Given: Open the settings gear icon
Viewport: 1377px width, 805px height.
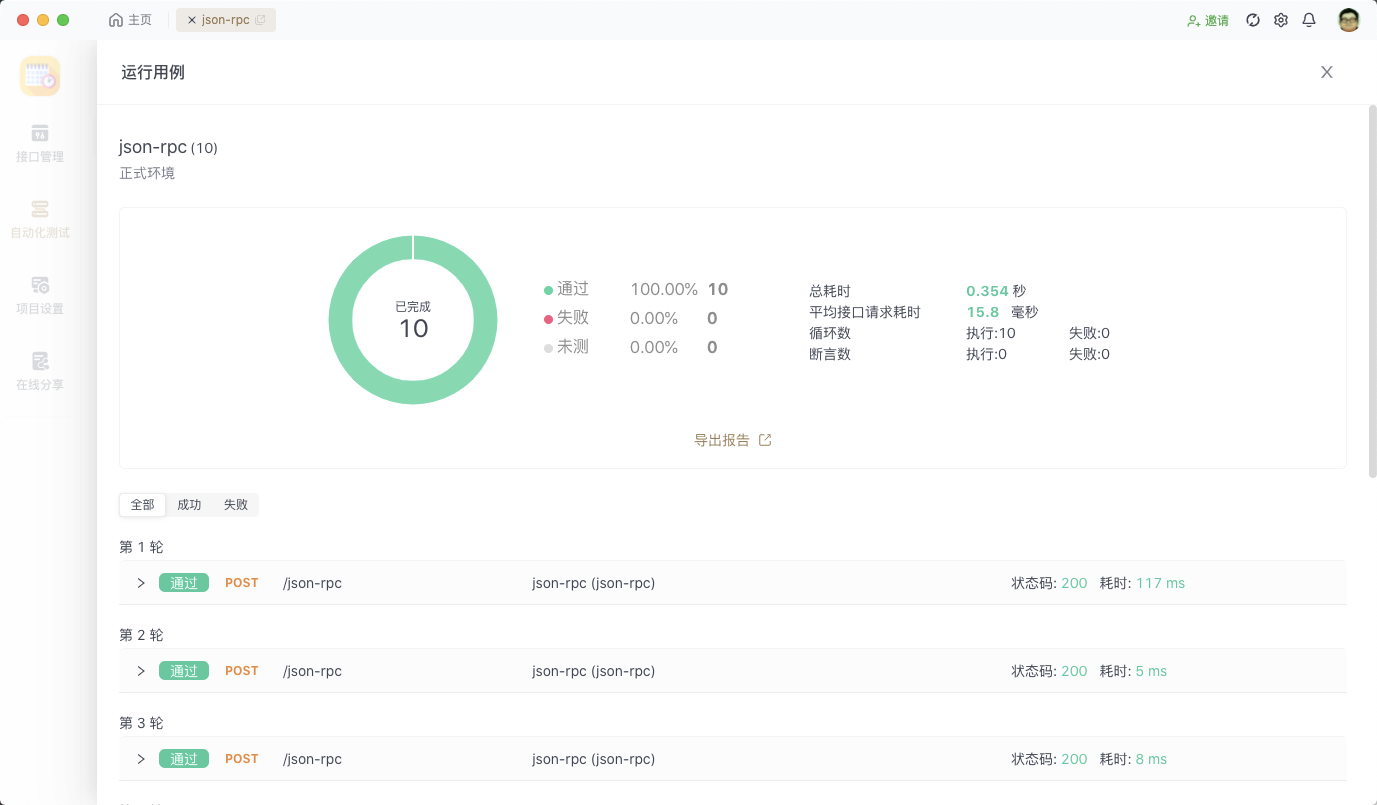Looking at the screenshot, I should 1281,19.
